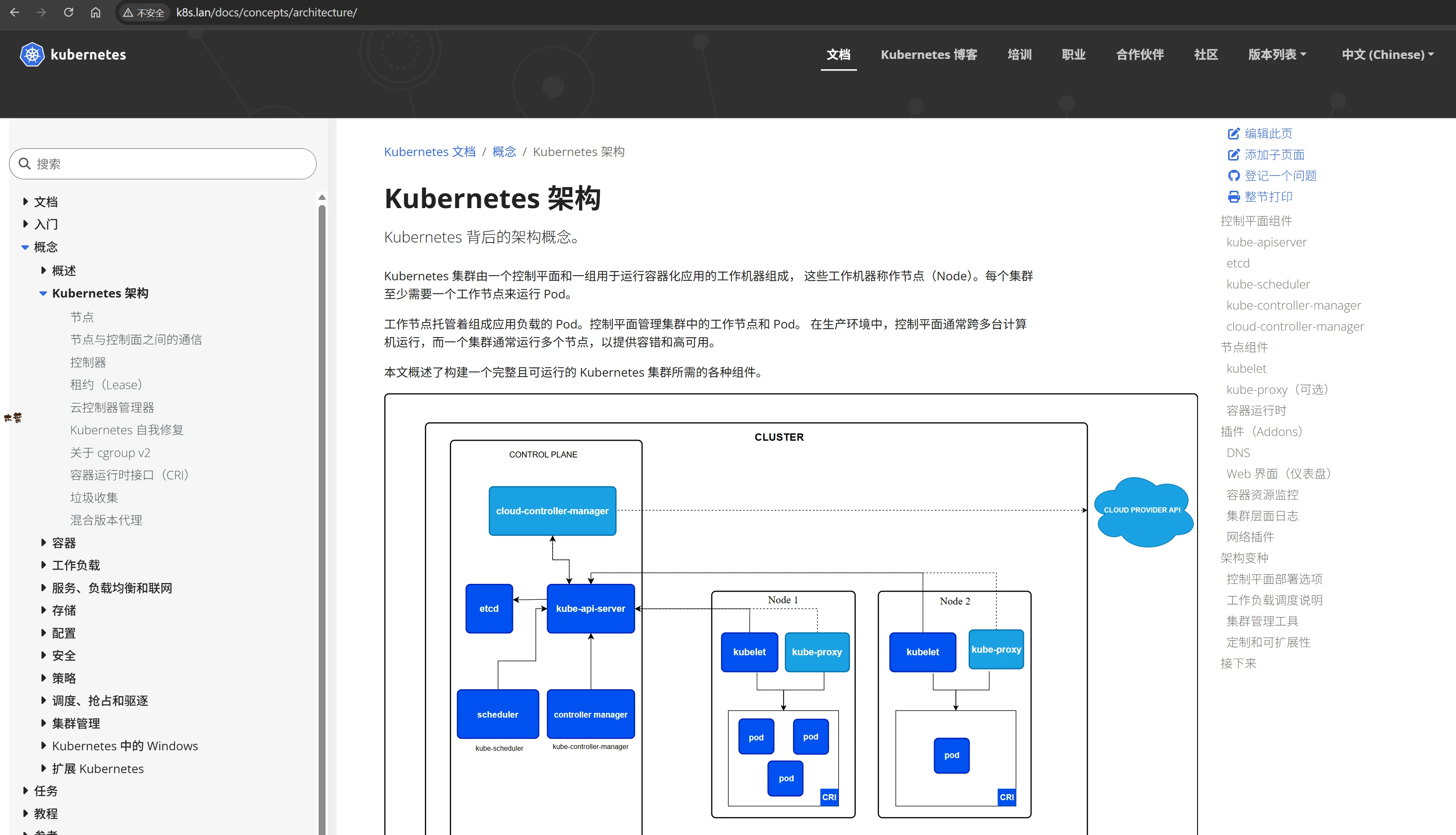This screenshot has height=835, width=1456.
Task: Click the 添加子页面 edit icon
Action: coord(1234,155)
